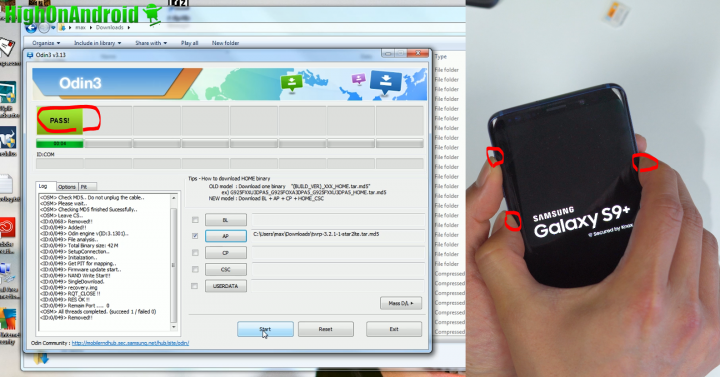Viewport: 720px width, 377px height.
Task: Enable the BL checkbox
Action: [195, 220]
